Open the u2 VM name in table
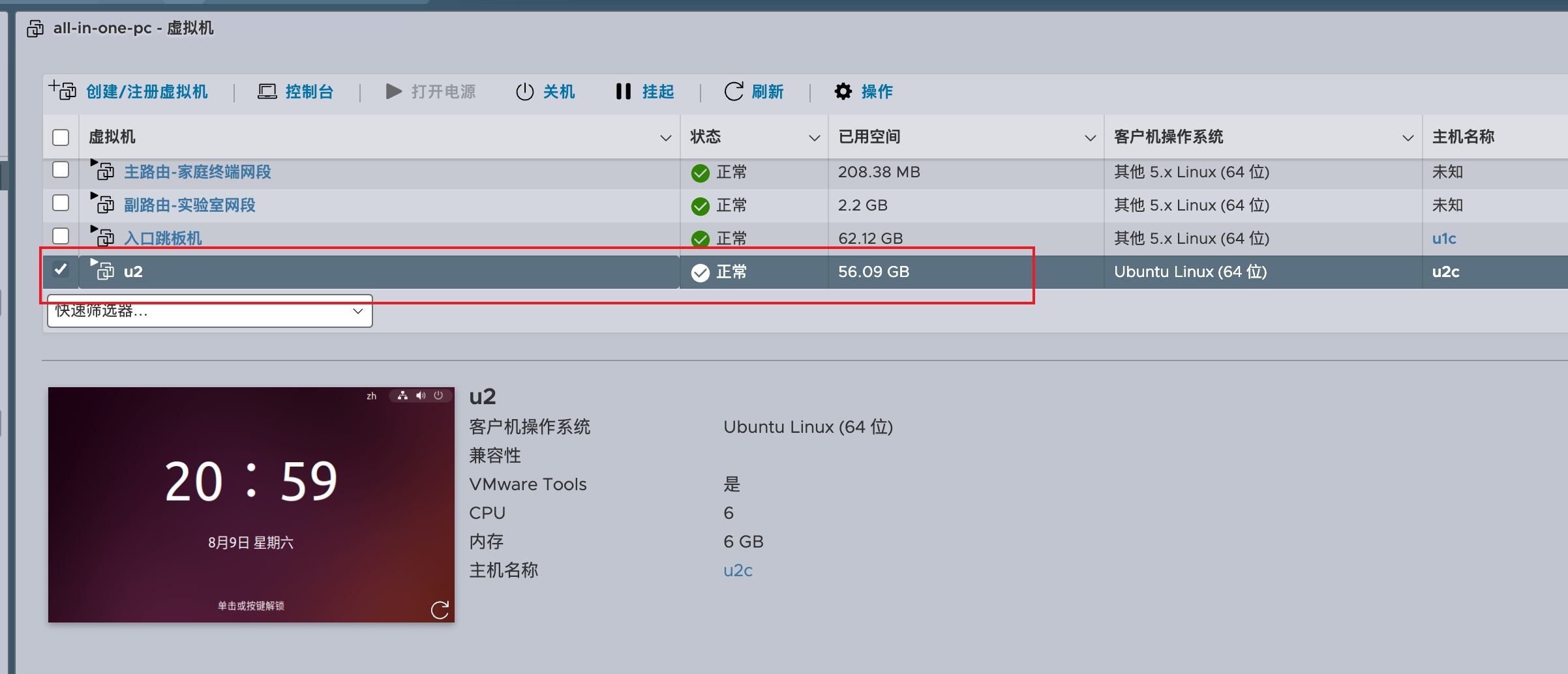The image size is (1568, 674). tap(133, 272)
